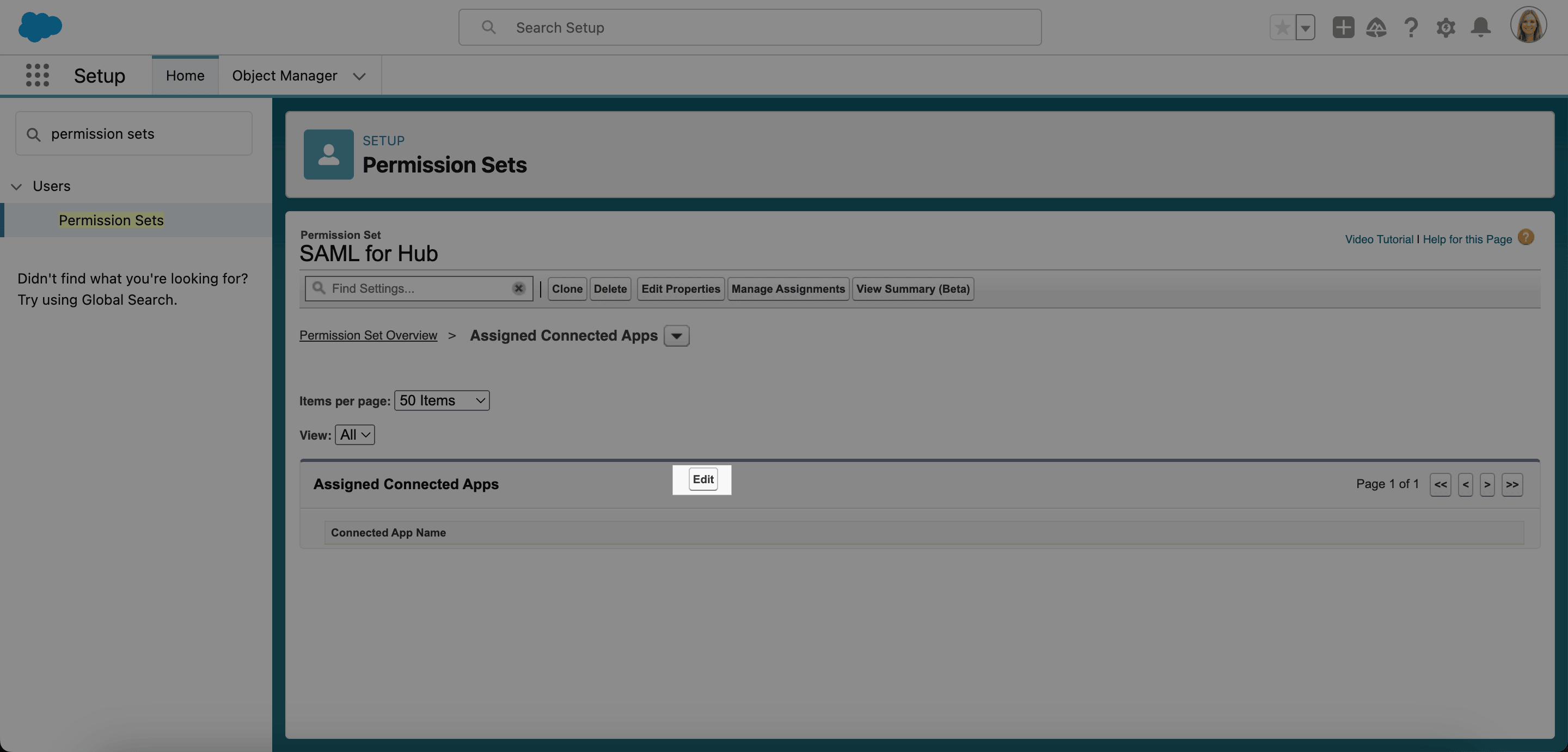This screenshot has width=1568, height=752.
Task: Go to Permission Set Overview link
Action: click(368, 335)
